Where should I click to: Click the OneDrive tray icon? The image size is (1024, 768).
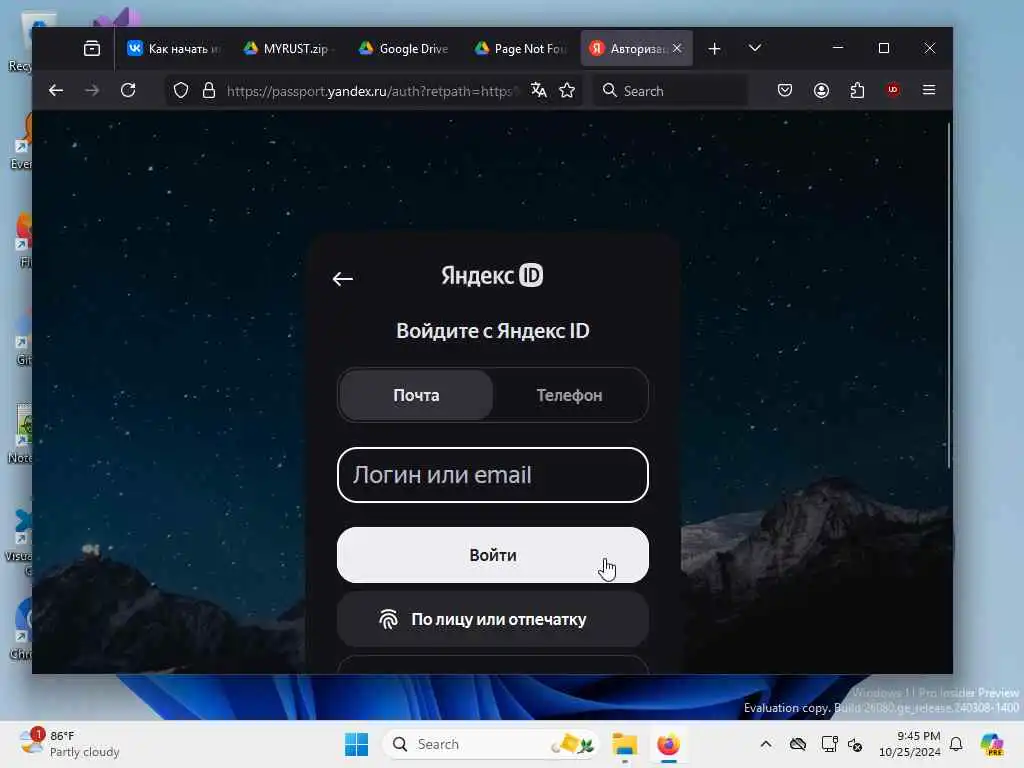click(x=797, y=744)
